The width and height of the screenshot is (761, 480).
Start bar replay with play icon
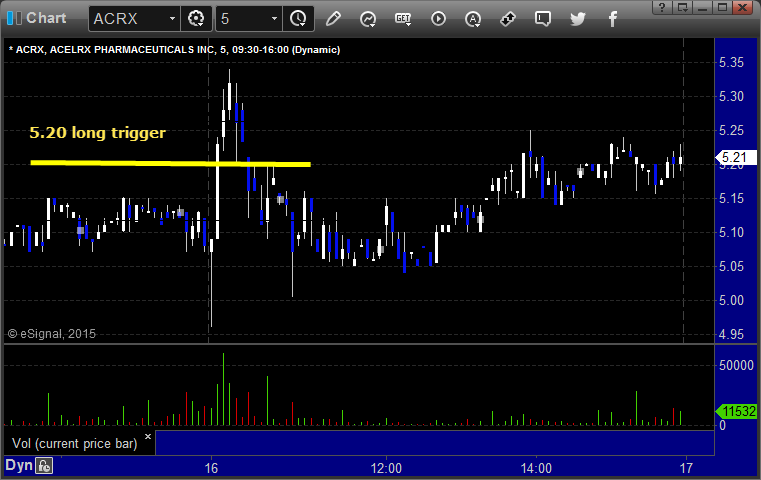438,19
